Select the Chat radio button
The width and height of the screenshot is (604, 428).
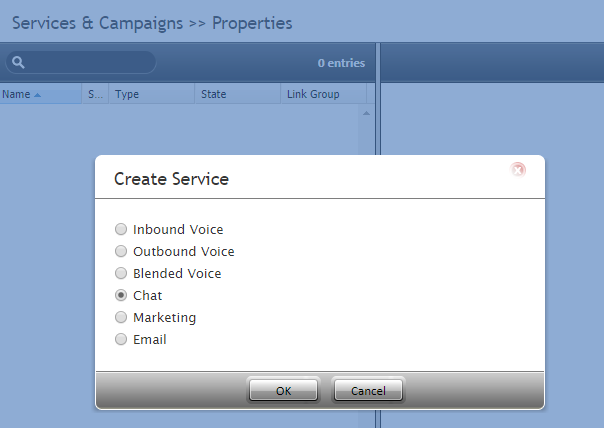(121, 295)
